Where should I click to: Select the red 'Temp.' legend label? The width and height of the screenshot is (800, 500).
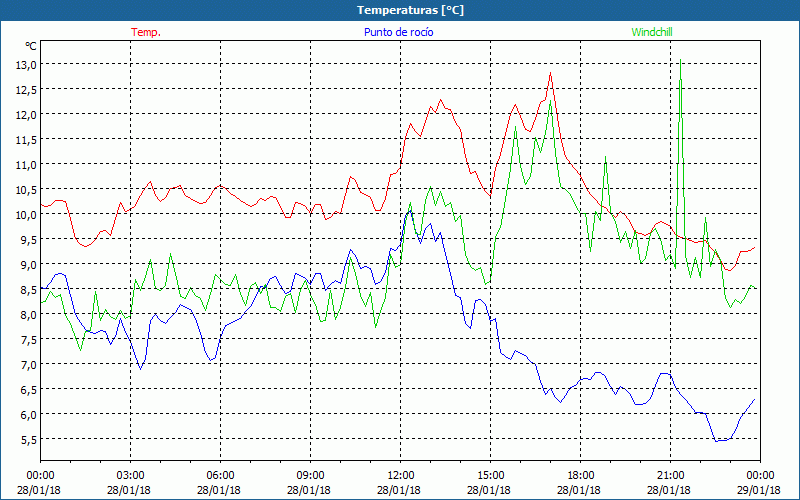(146, 32)
